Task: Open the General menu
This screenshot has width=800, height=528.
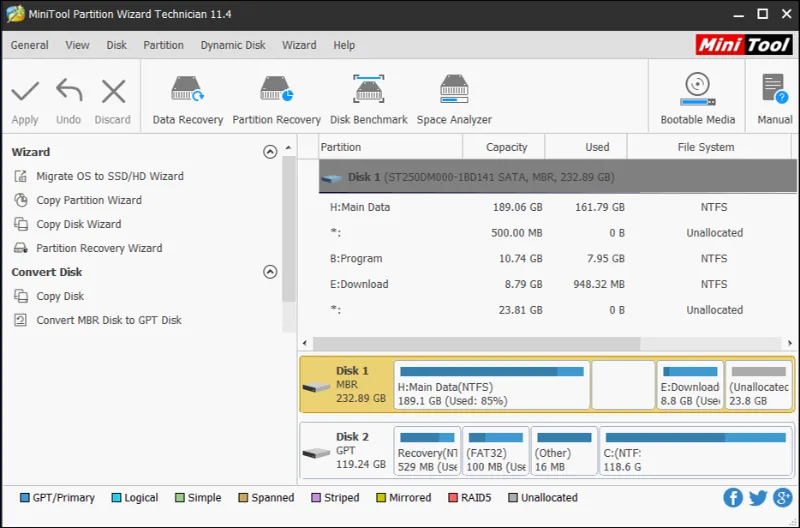Action: (x=30, y=45)
